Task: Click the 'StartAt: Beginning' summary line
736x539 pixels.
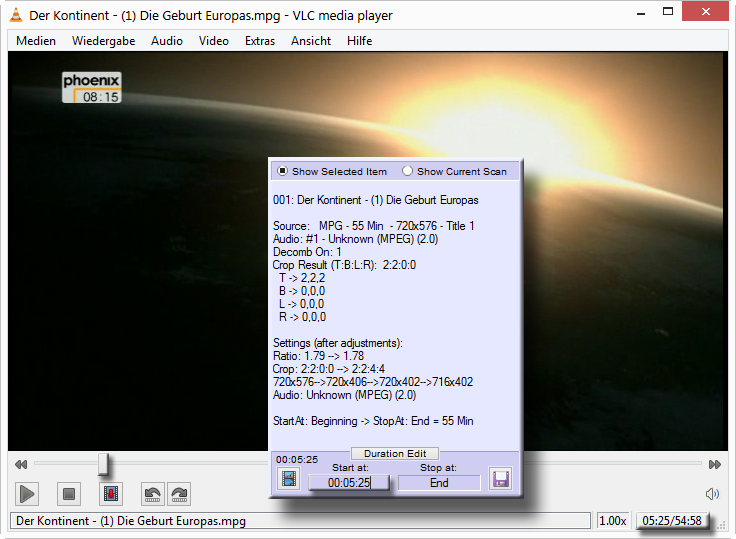Action: (x=373, y=421)
